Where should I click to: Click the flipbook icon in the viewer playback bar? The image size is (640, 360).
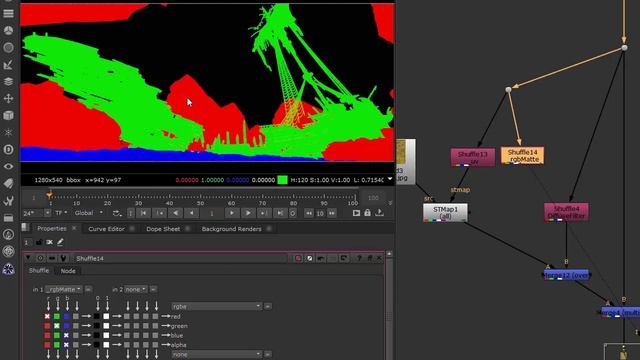point(356,213)
